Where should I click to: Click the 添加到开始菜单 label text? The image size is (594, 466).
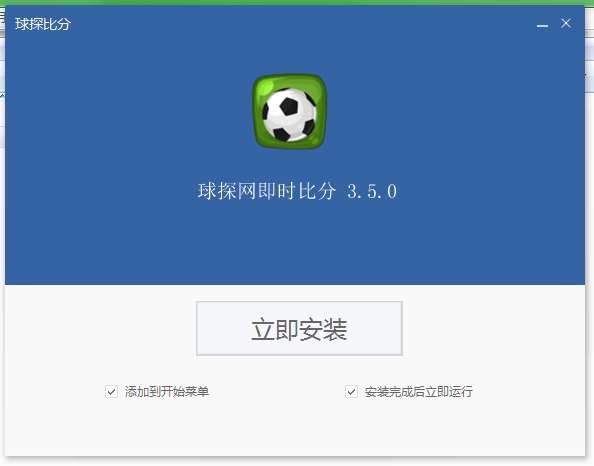(167, 391)
